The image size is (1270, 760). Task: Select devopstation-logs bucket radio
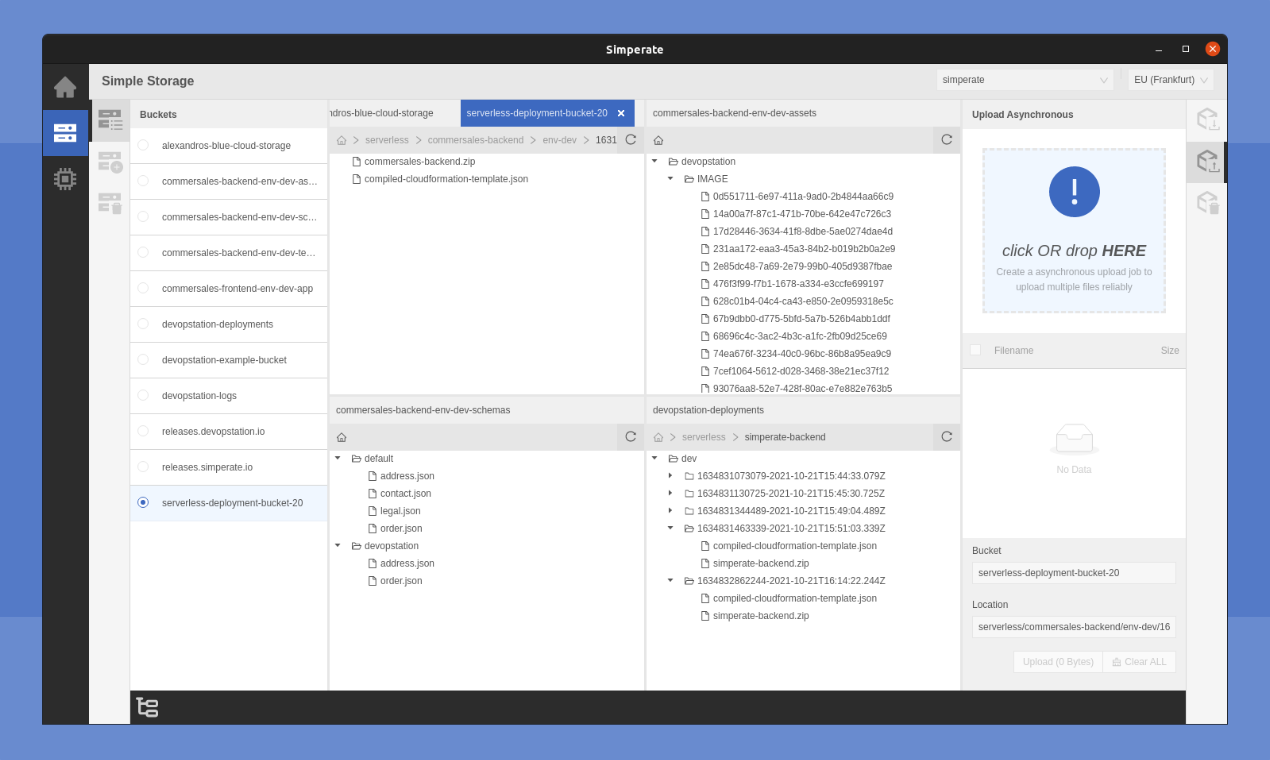[143, 395]
